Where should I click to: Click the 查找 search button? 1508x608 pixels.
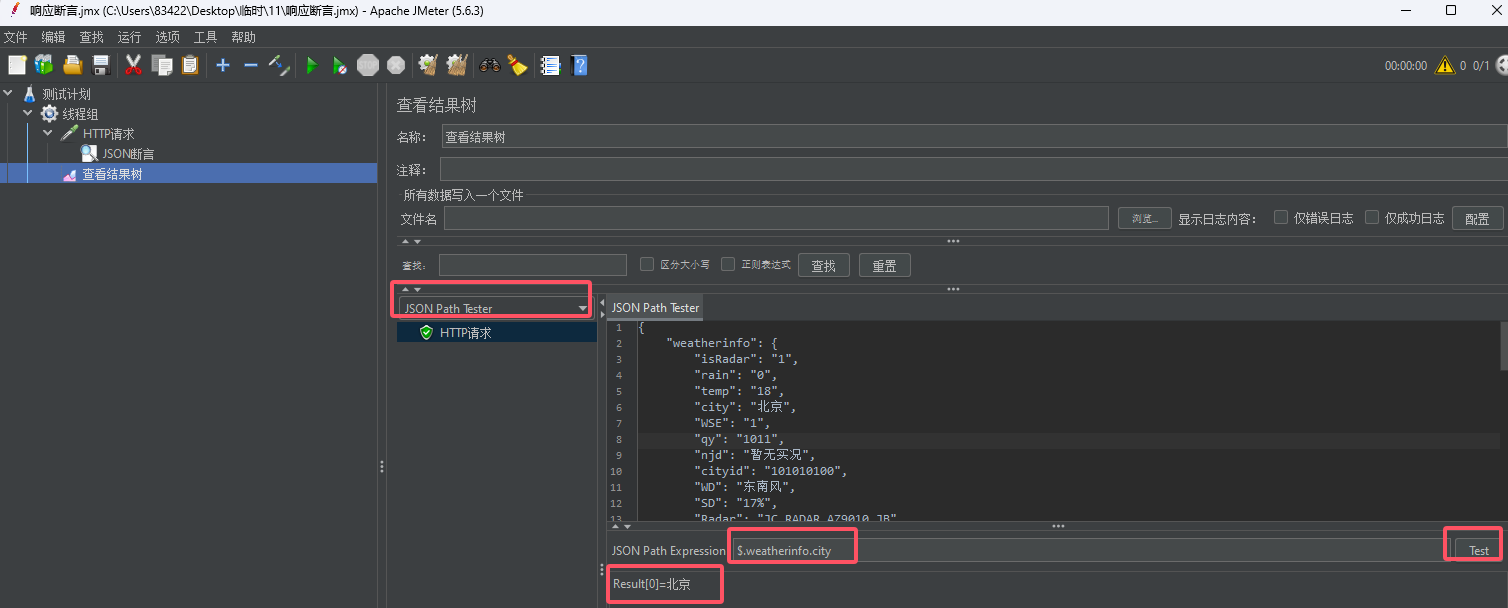(x=824, y=265)
